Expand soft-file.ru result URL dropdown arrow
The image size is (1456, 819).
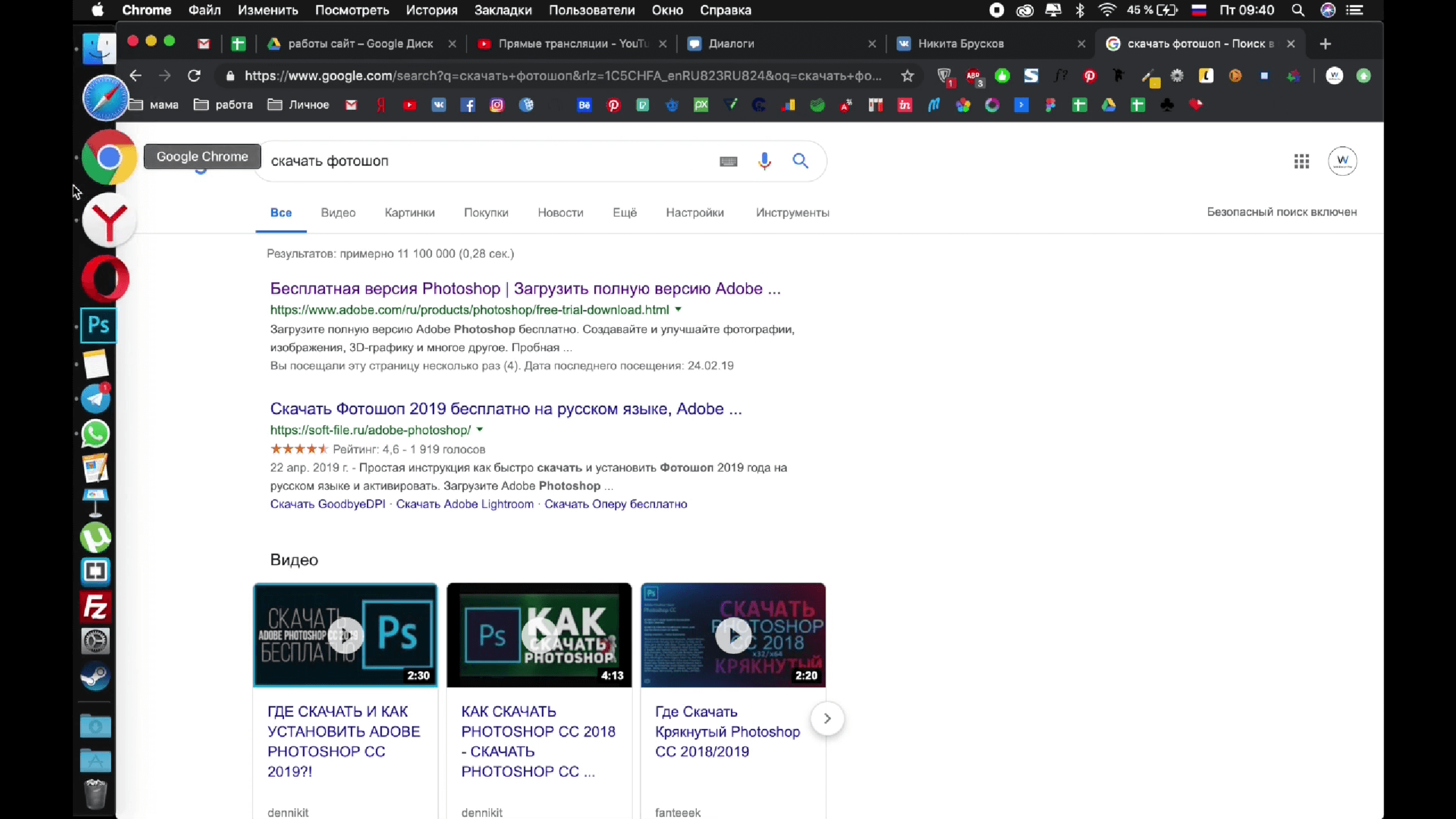tap(480, 430)
